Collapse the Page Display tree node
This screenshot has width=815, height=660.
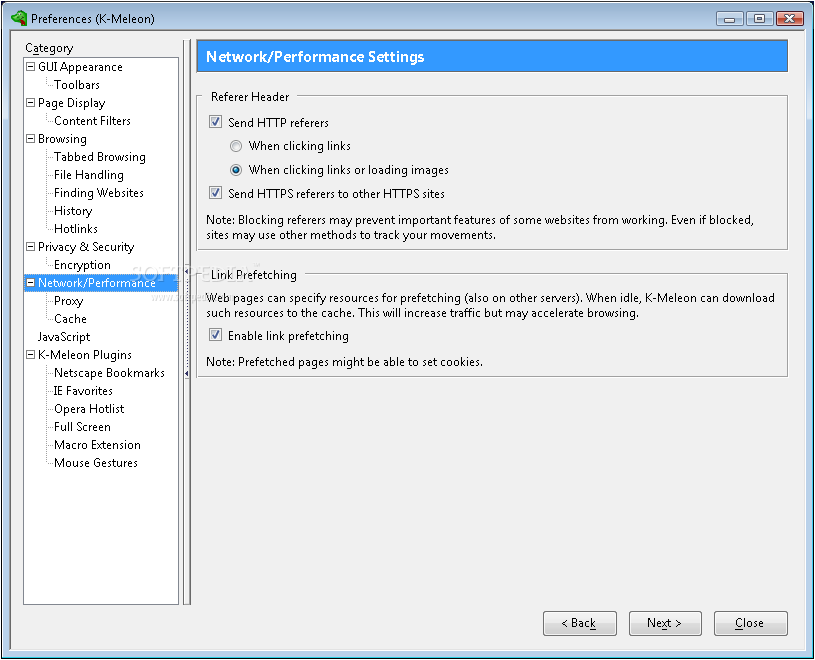pyautogui.click(x=31, y=103)
